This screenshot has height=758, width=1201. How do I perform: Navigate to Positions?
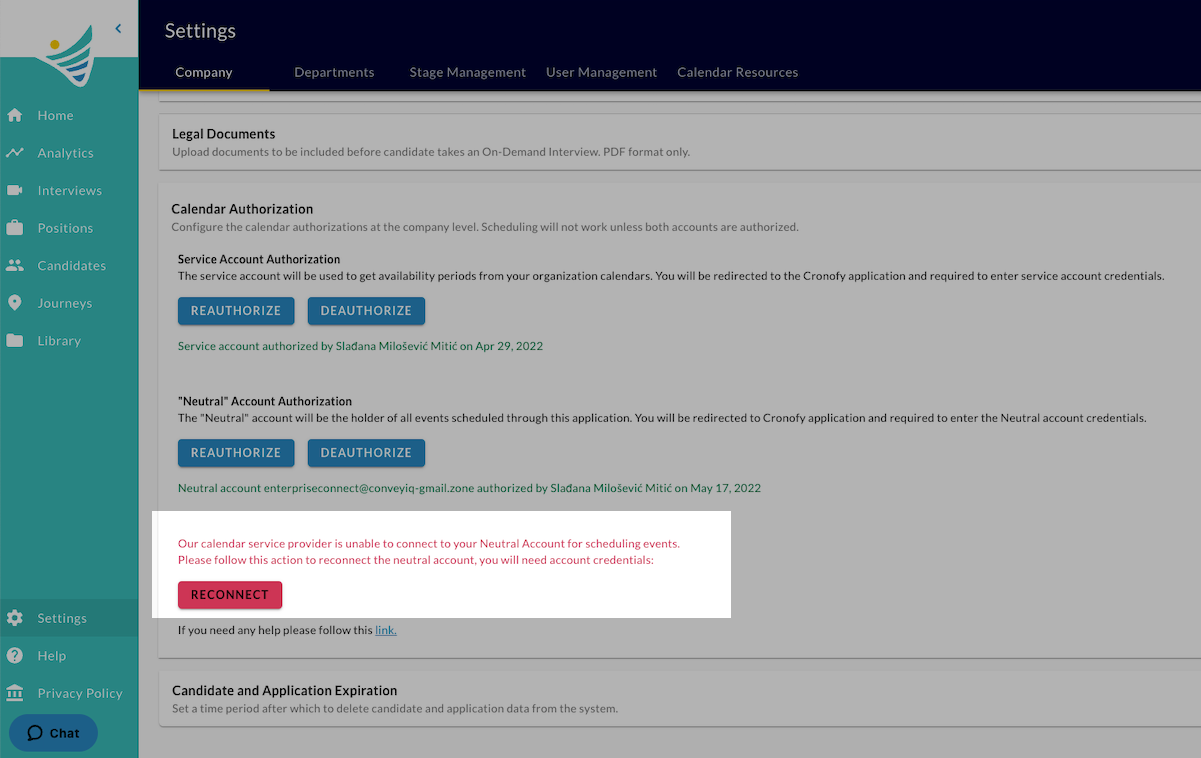[x=66, y=228]
